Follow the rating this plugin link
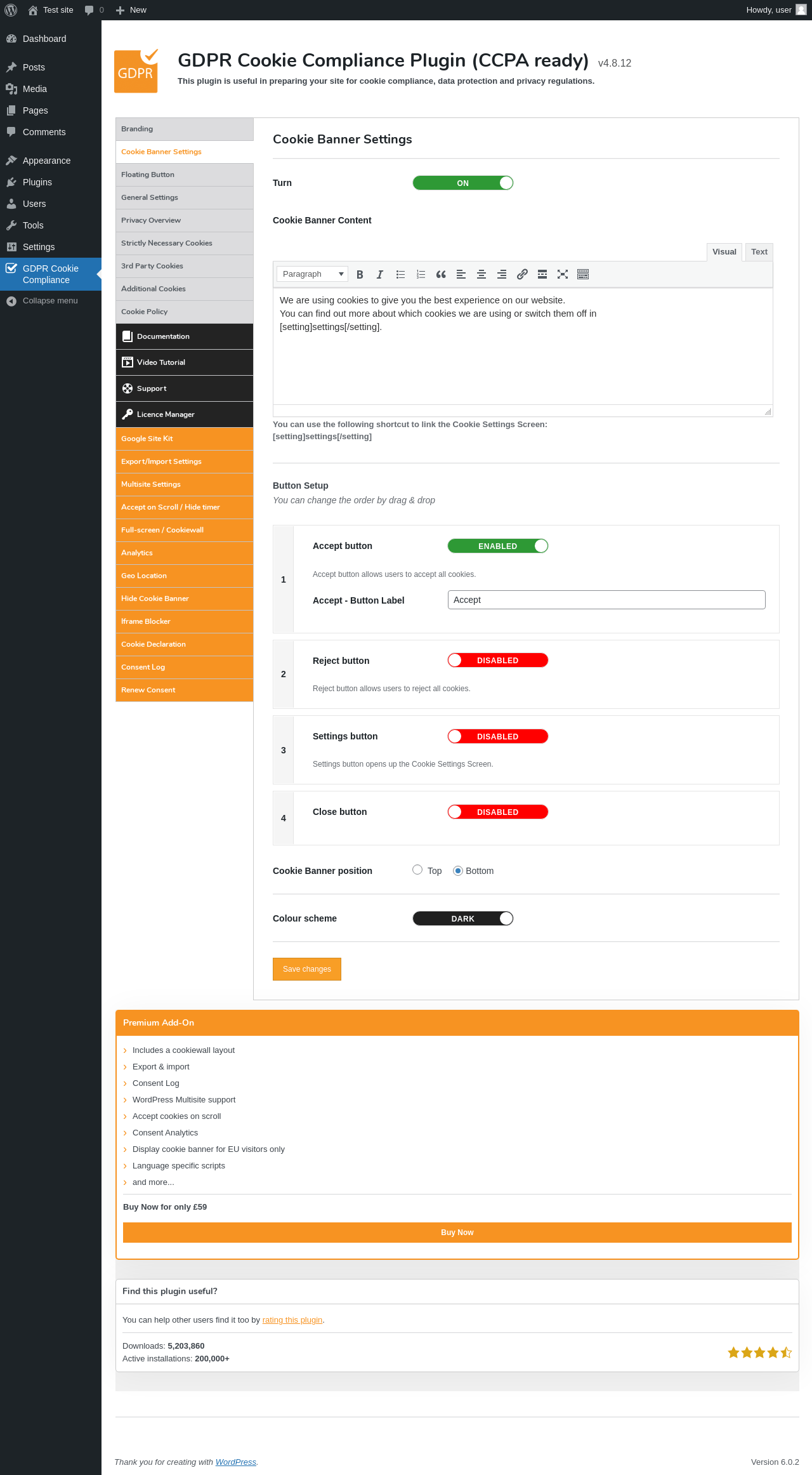Screen dimensions: 812x1475 (x=292, y=1320)
